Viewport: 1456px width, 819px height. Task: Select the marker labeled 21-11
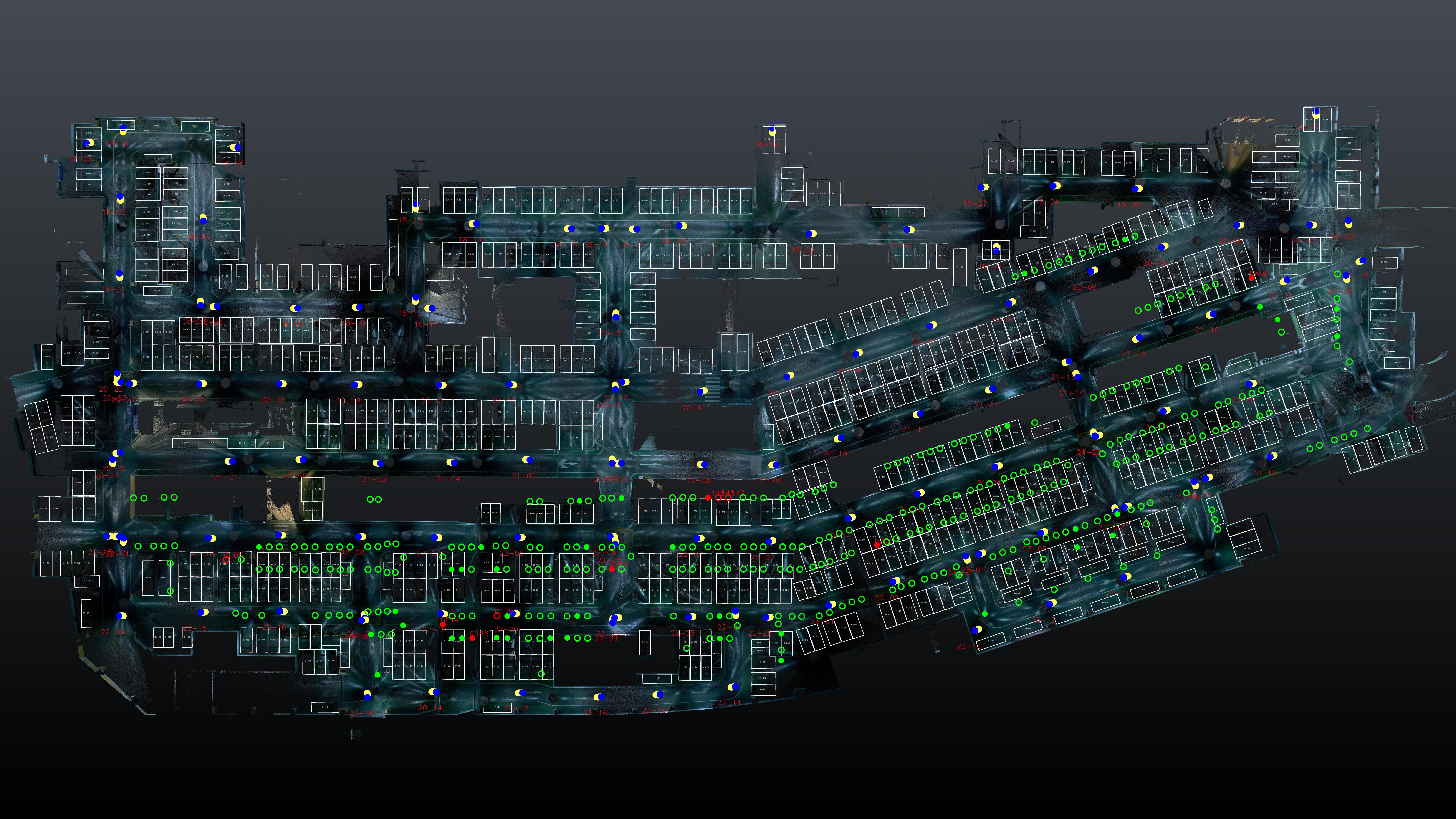[x=918, y=414]
